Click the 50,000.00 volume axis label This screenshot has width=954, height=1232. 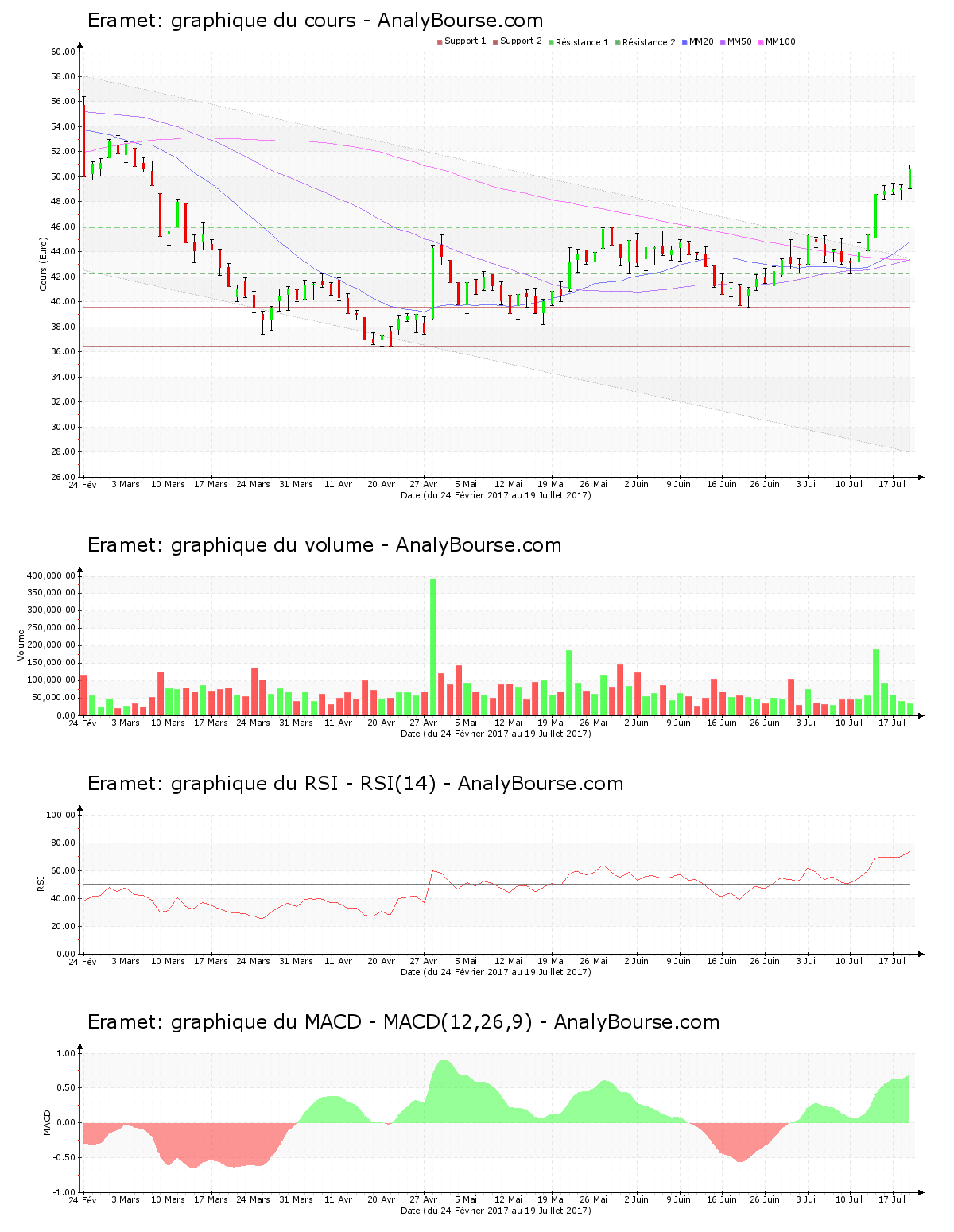(x=54, y=698)
